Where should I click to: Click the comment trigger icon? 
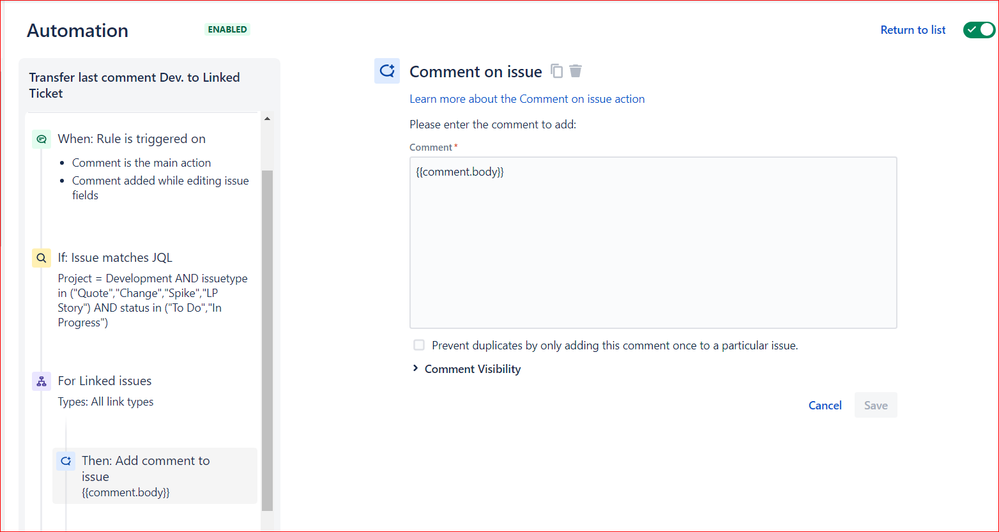coord(41,139)
